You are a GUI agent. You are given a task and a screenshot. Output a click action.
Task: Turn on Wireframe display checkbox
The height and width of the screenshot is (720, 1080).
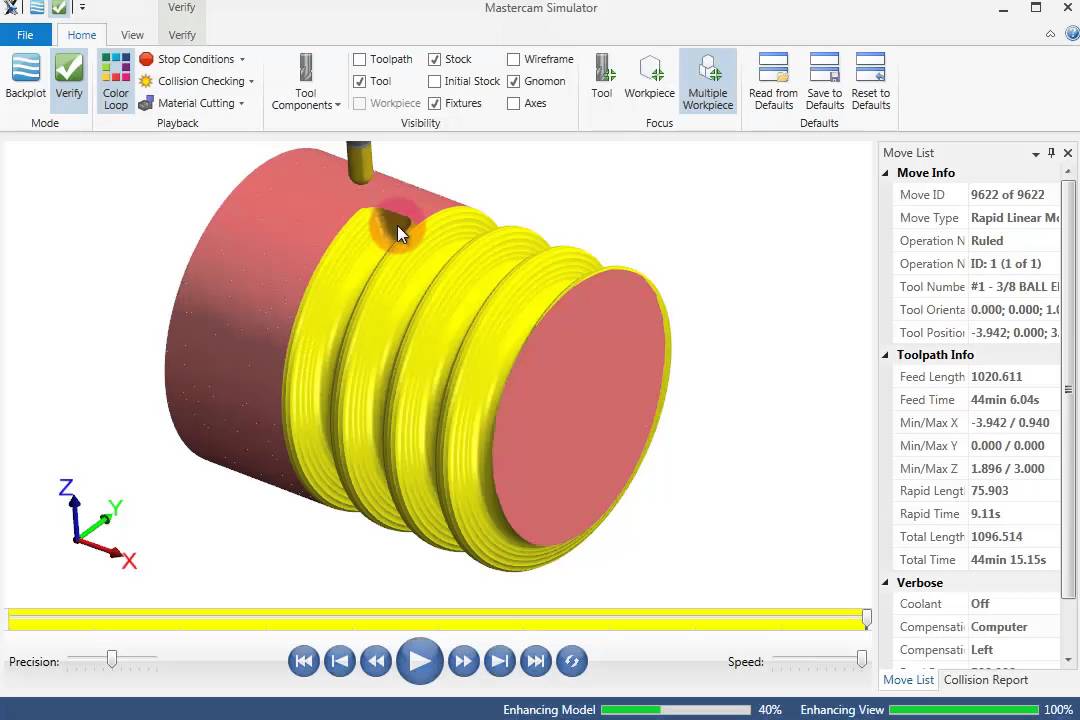[514, 59]
